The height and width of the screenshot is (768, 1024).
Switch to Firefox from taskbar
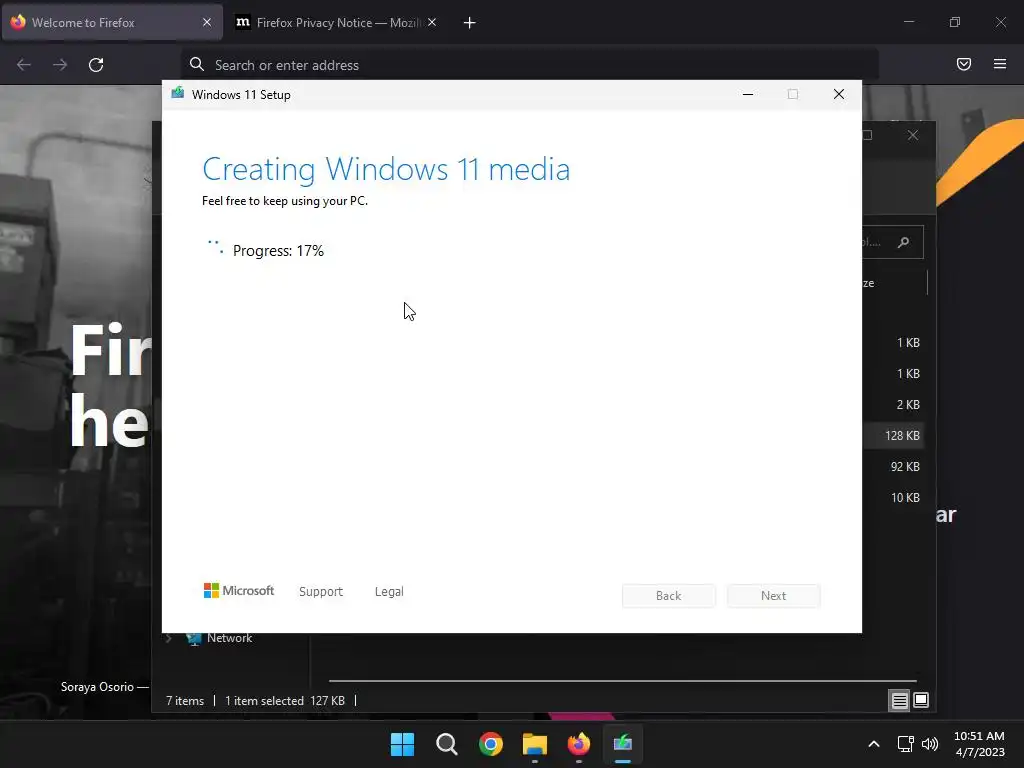(579, 744)
